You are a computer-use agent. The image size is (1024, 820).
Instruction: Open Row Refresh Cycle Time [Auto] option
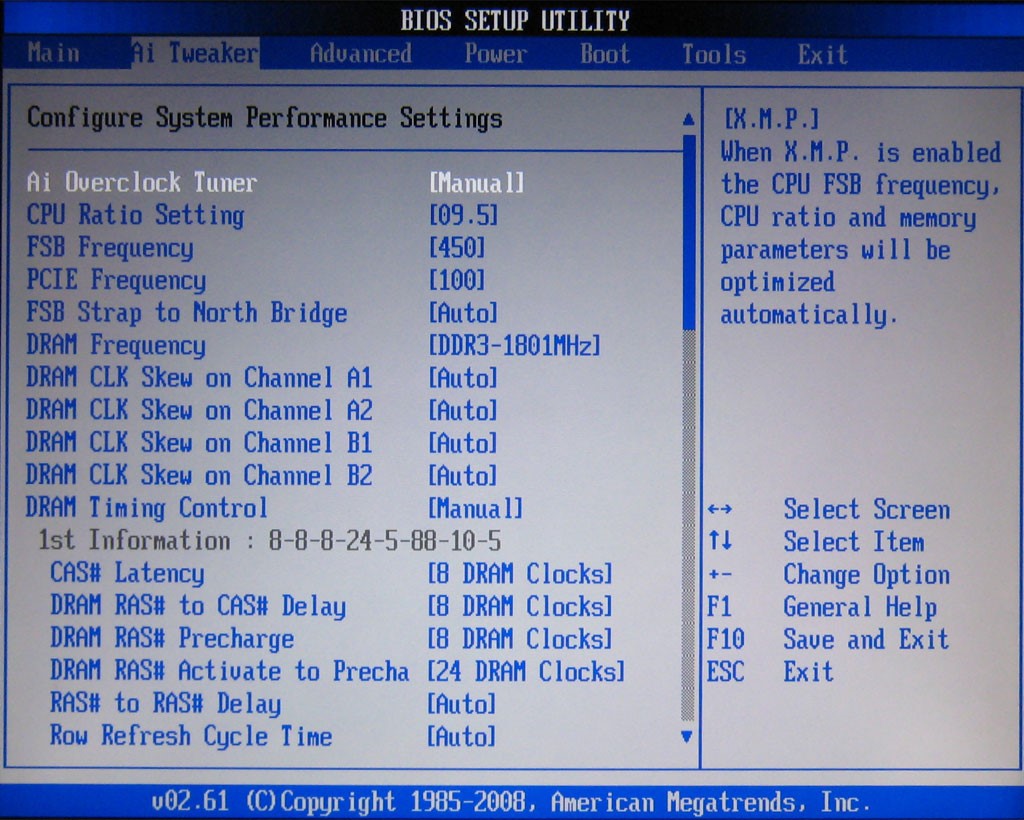pos(462,737)
